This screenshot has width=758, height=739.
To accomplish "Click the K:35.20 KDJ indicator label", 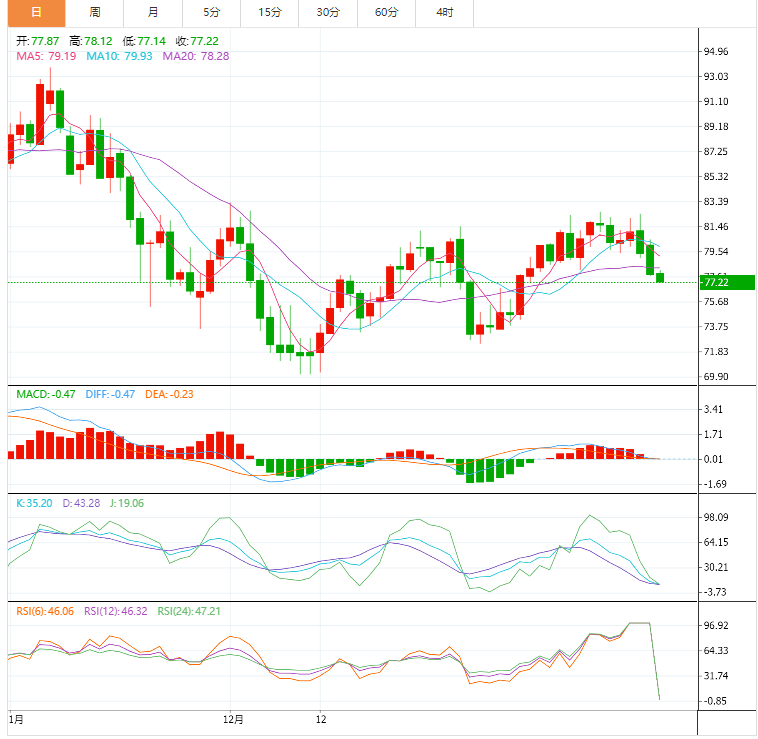I will coord(33,502).
